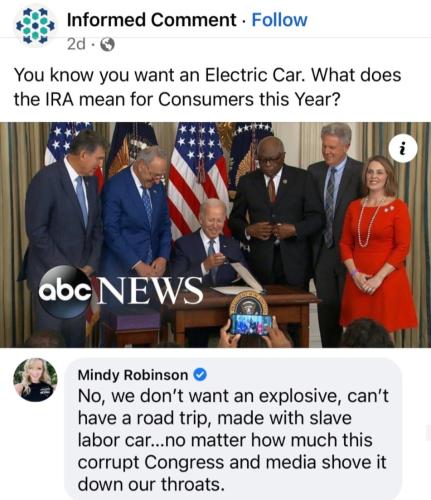
Task: Click the smartphone held up in photo
Action: click(251, 324)
